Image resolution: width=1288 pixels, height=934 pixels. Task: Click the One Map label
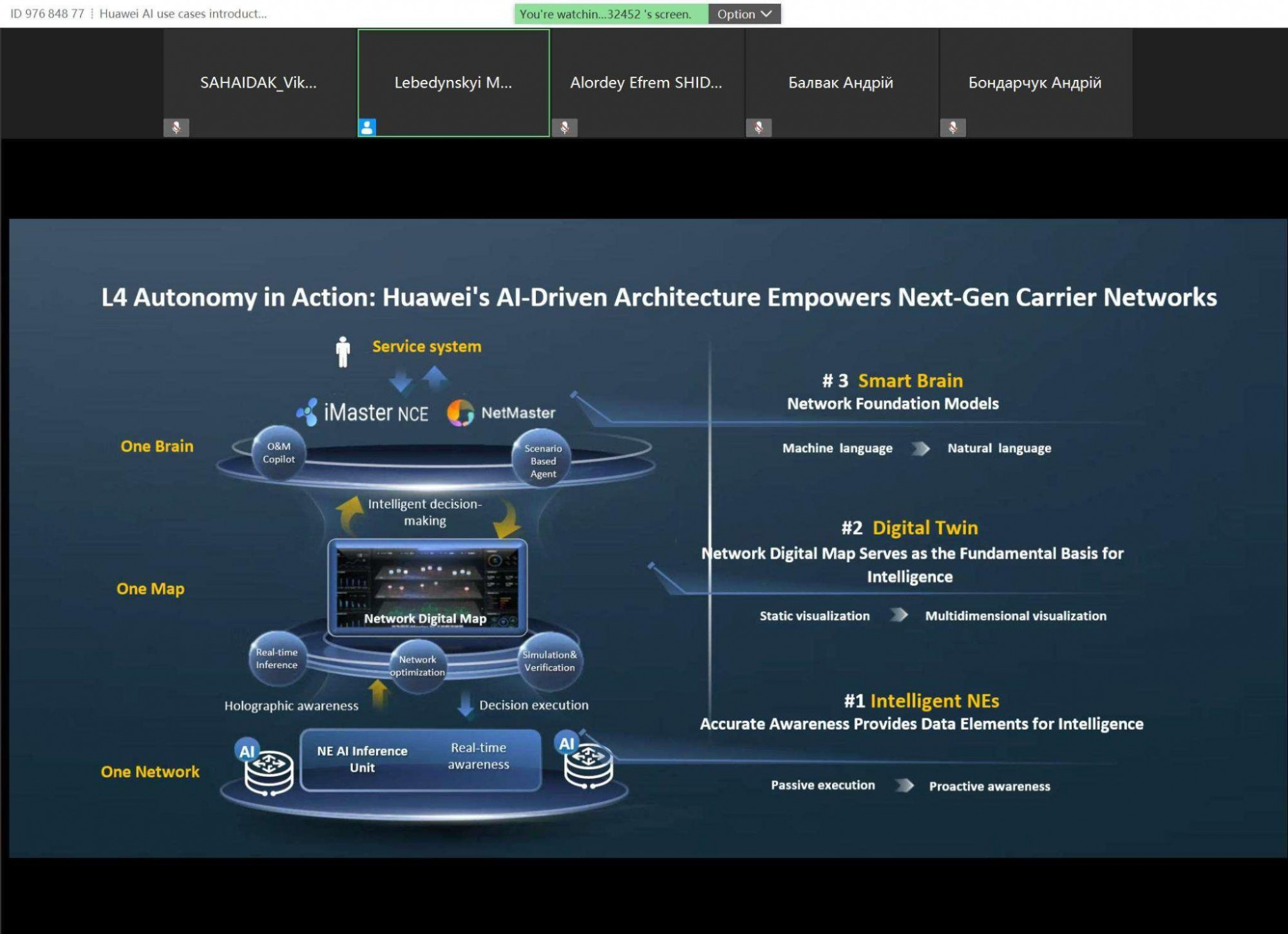pos(151,589)
